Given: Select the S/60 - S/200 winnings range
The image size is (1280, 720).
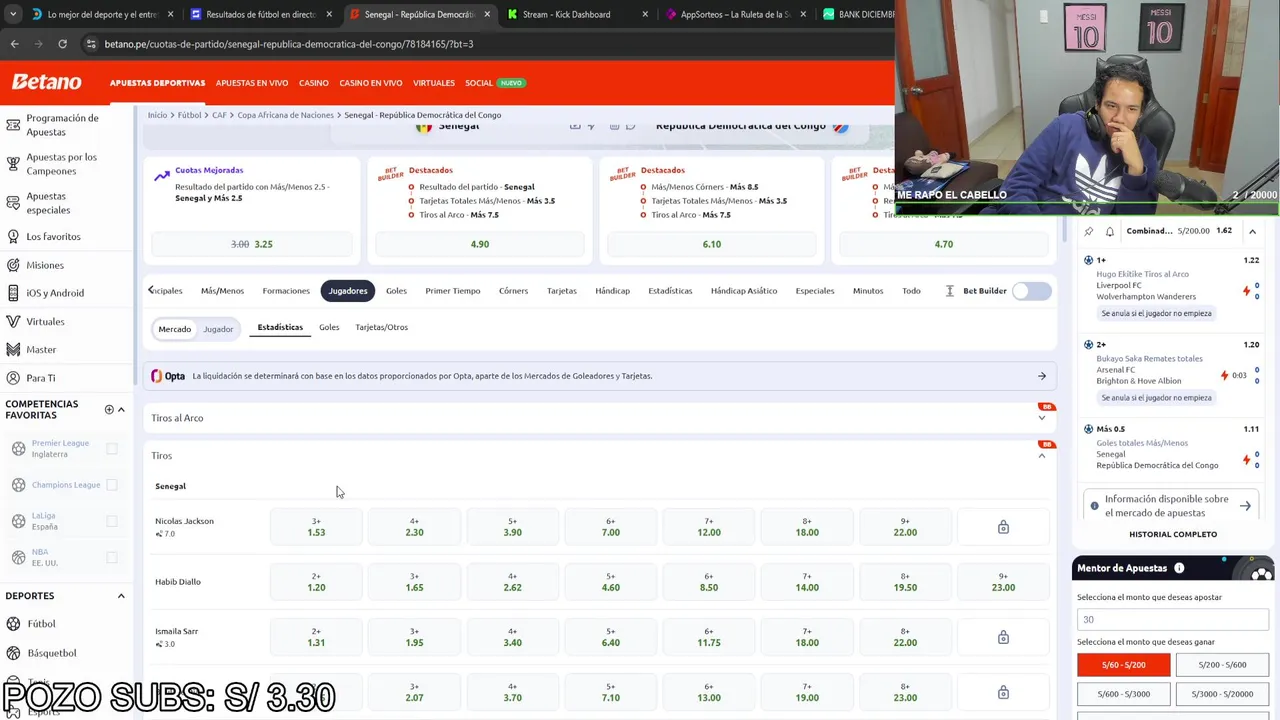Looking at the screenshot, I should click(x=1123, y=665).
